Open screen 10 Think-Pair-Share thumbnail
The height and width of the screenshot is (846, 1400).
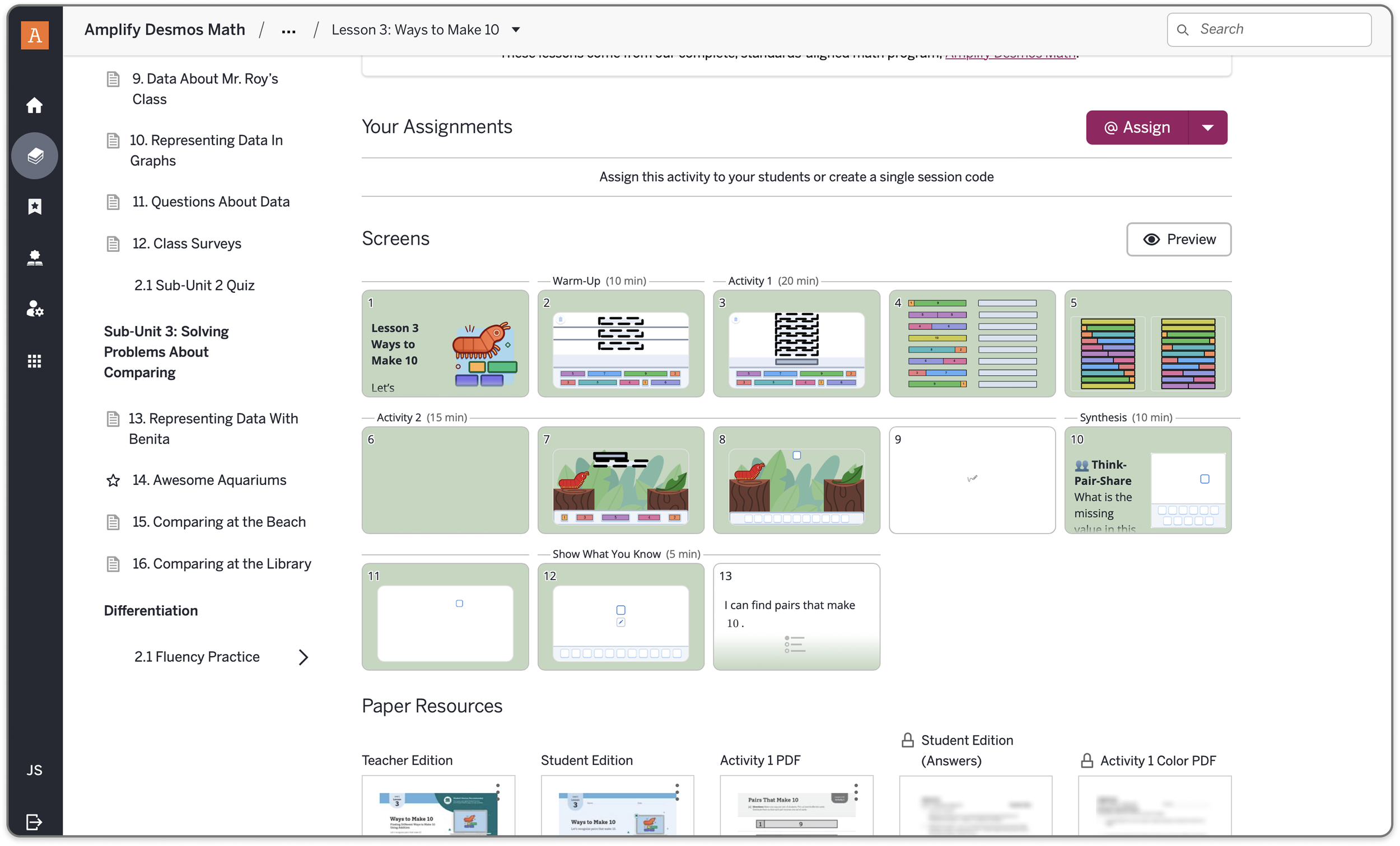click(x=1148, y=480)
